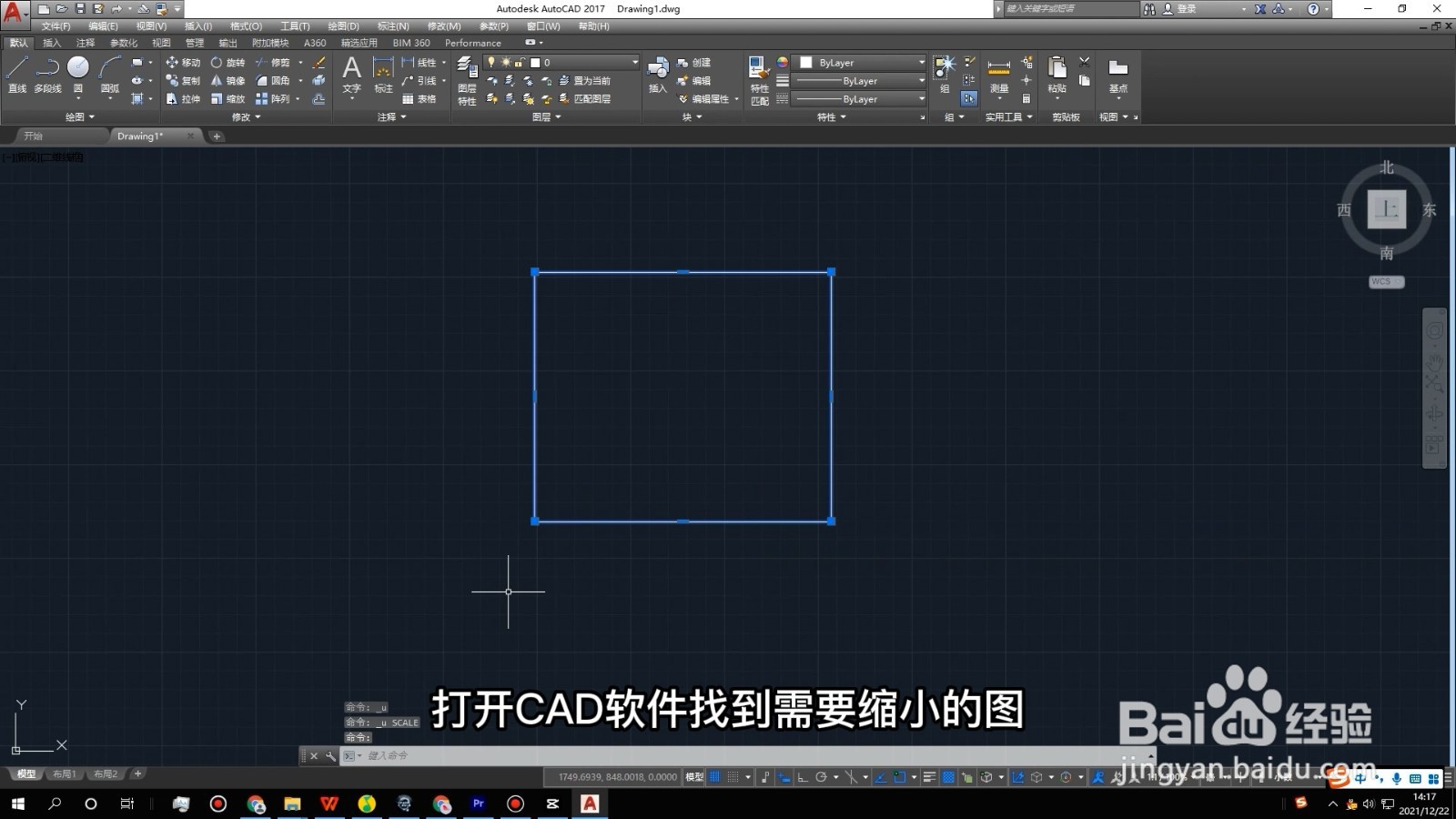Toggle Model space (模型) button in status bar

click(694, 777)
